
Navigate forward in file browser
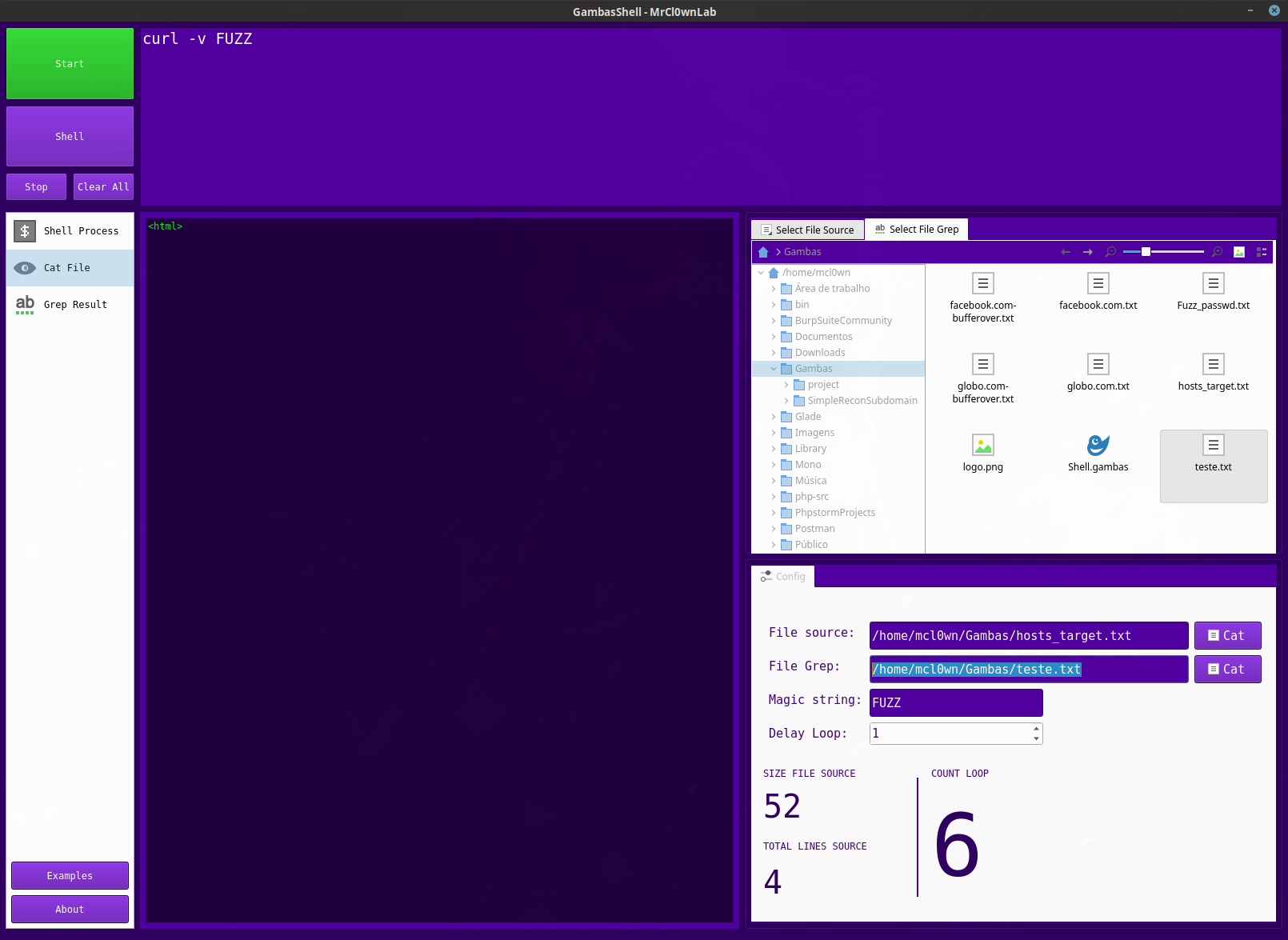(1088, 252)
